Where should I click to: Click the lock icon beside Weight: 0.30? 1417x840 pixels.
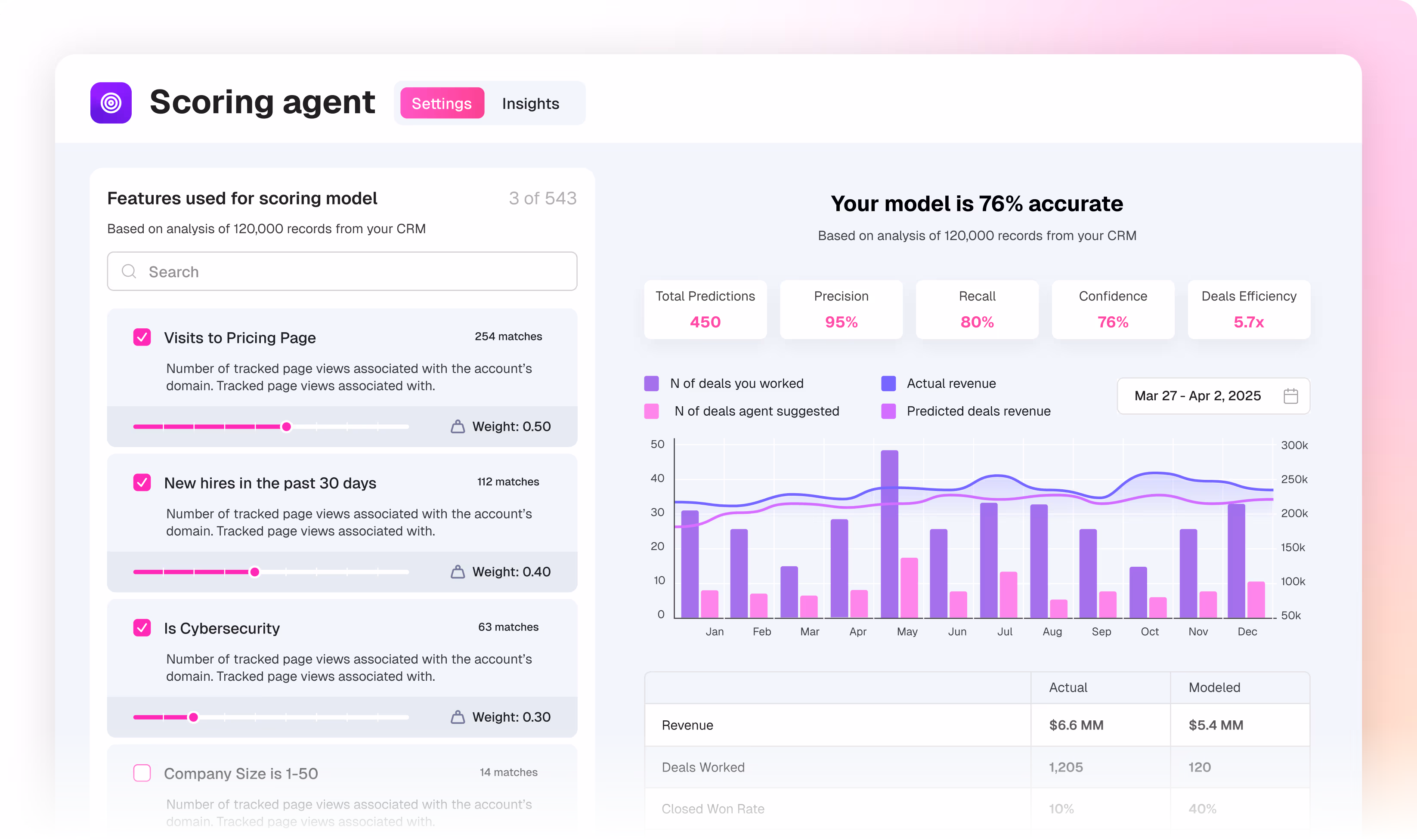(x=458, y=717)
